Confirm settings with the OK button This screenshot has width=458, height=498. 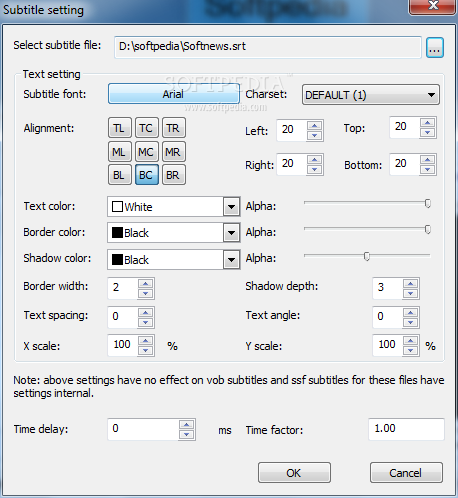[x=294, y=473]
